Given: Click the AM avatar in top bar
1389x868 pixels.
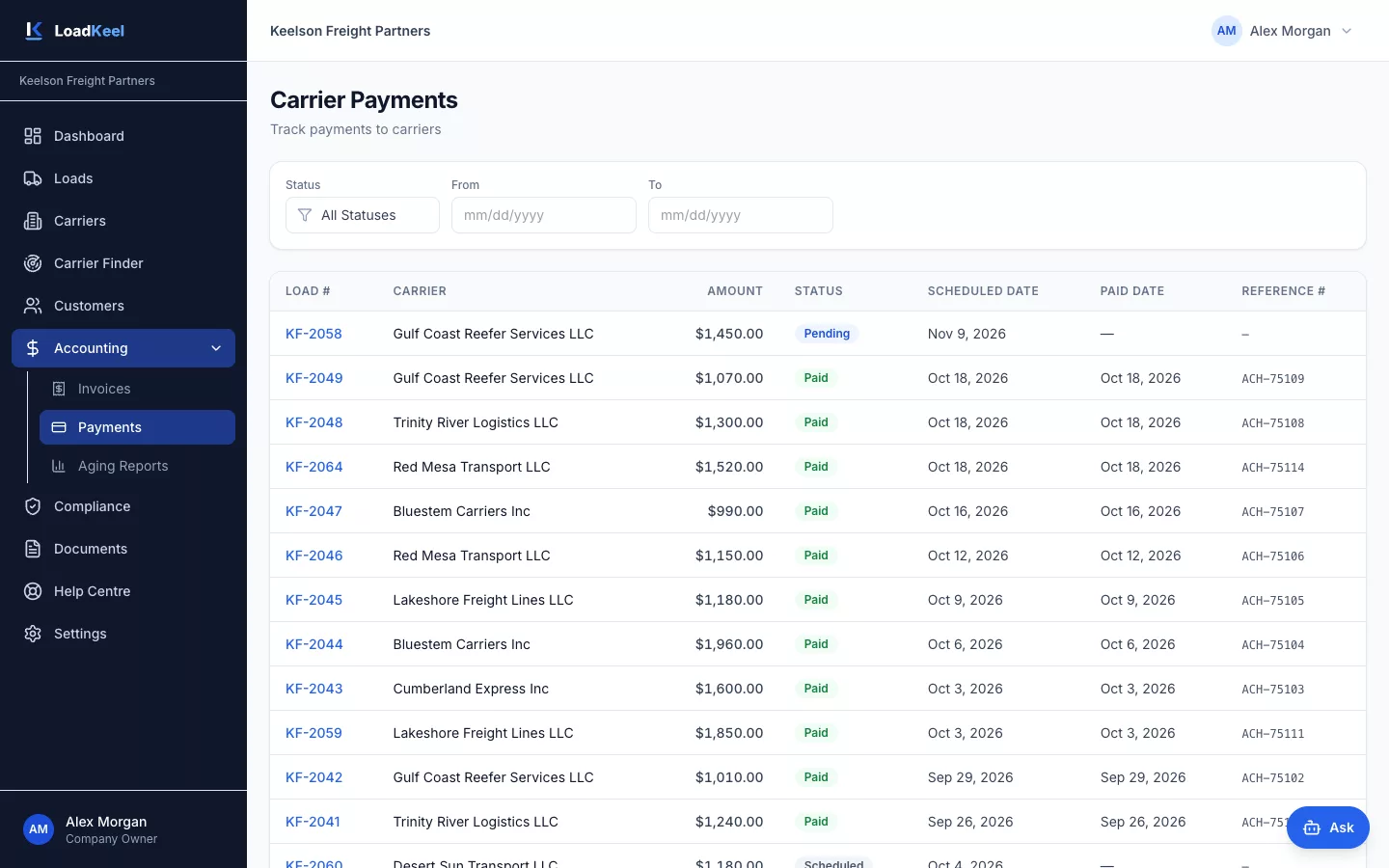Looking at the screenshot, I should [x=1227, y=31].
